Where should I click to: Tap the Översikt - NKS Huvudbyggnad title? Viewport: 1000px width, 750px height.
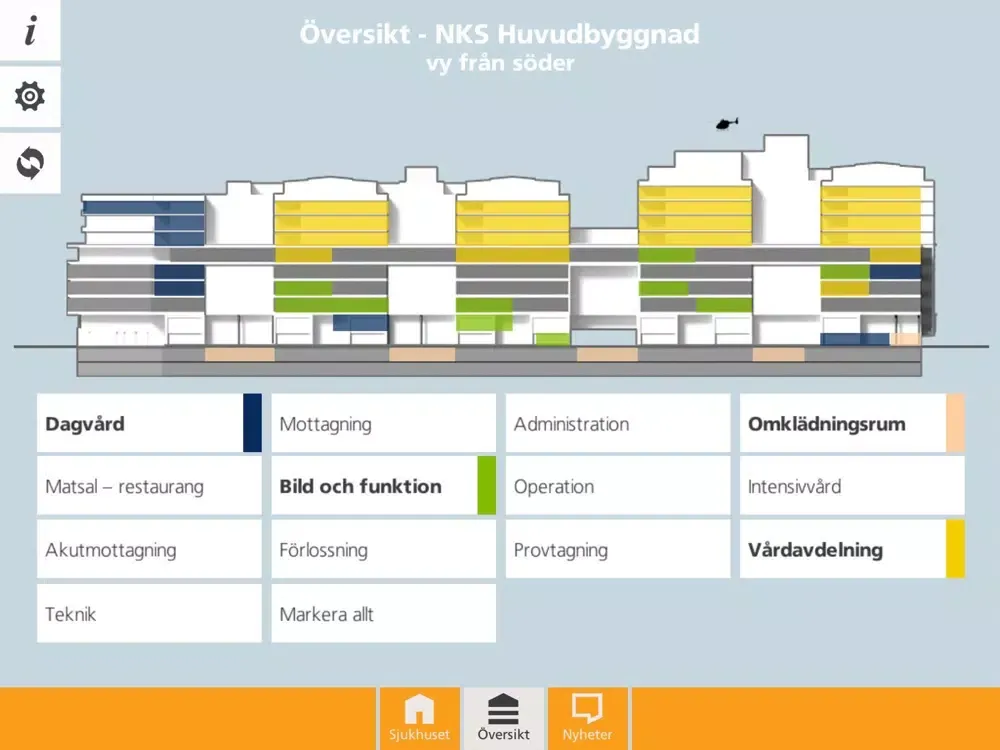click(499, 34)
